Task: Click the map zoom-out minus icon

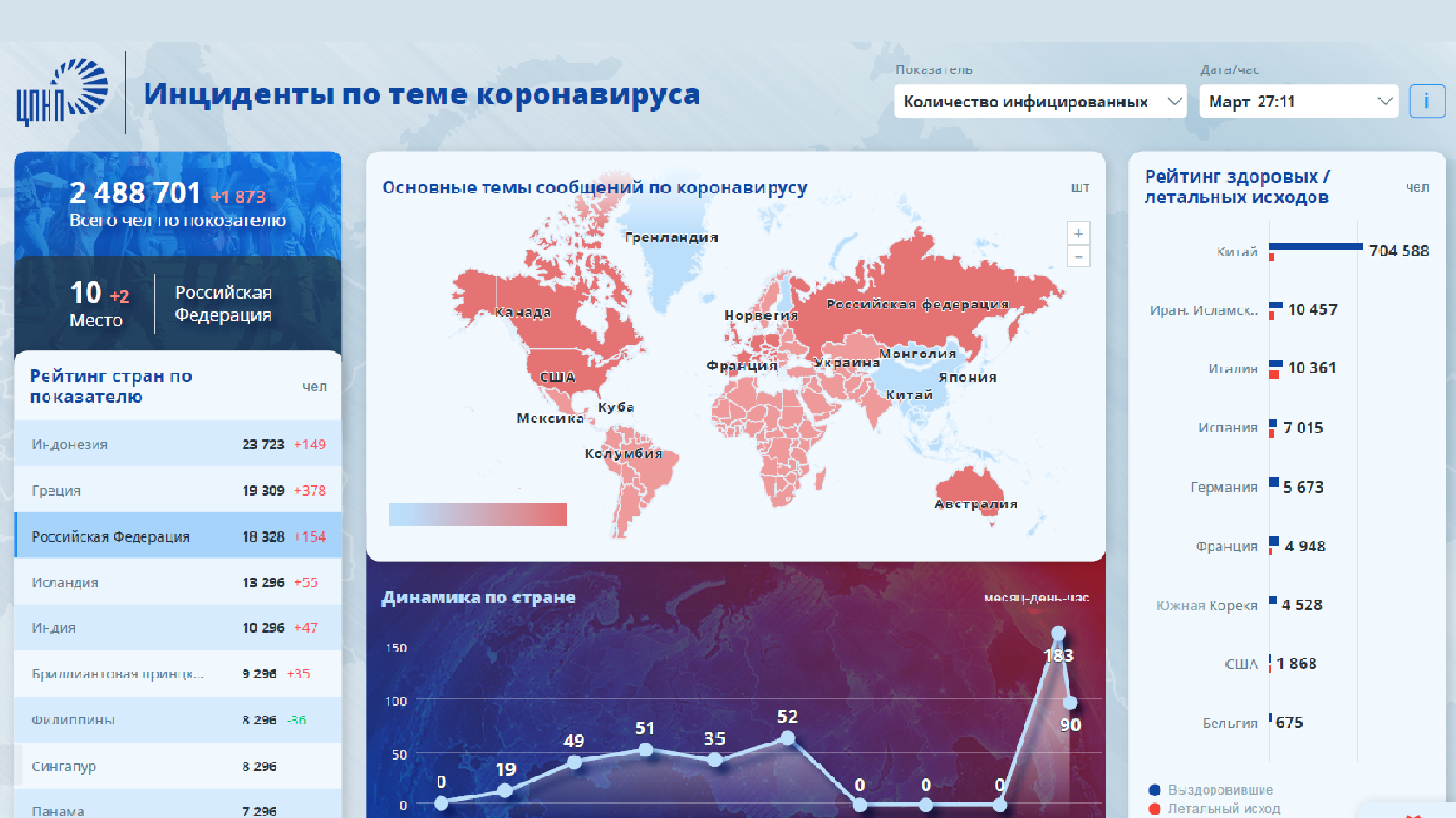Action: (x=1077, y=256)
